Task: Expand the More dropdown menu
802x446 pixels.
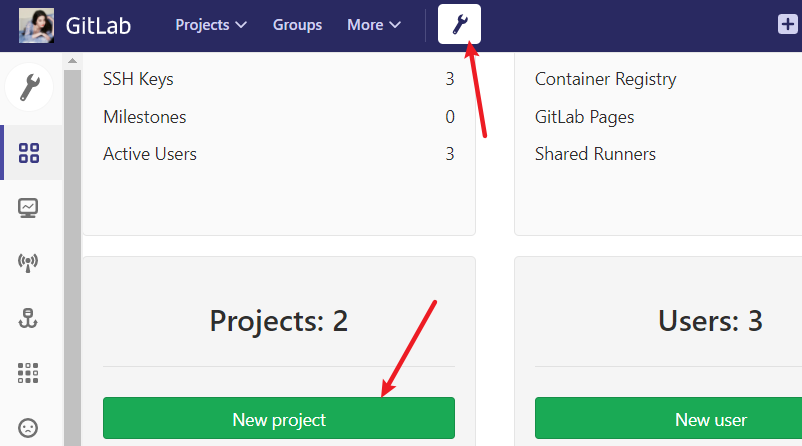Action: tap(373, 25)
